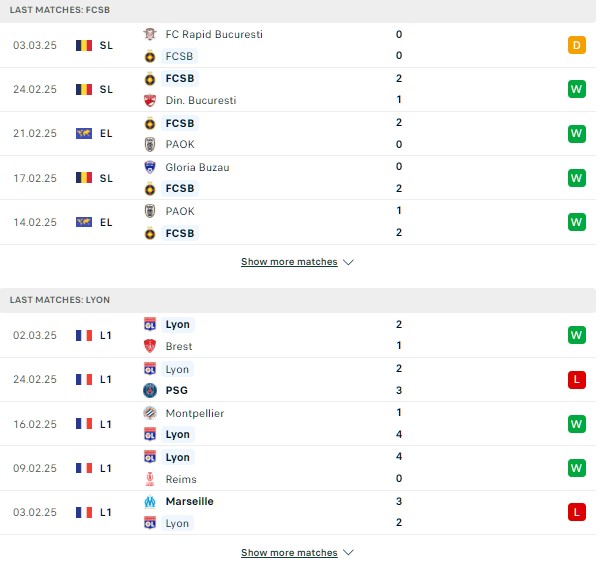Screen dimensions: 599x570
Task: Click the Romanian flag on 03.03.25 match
Action: (84, 45)
